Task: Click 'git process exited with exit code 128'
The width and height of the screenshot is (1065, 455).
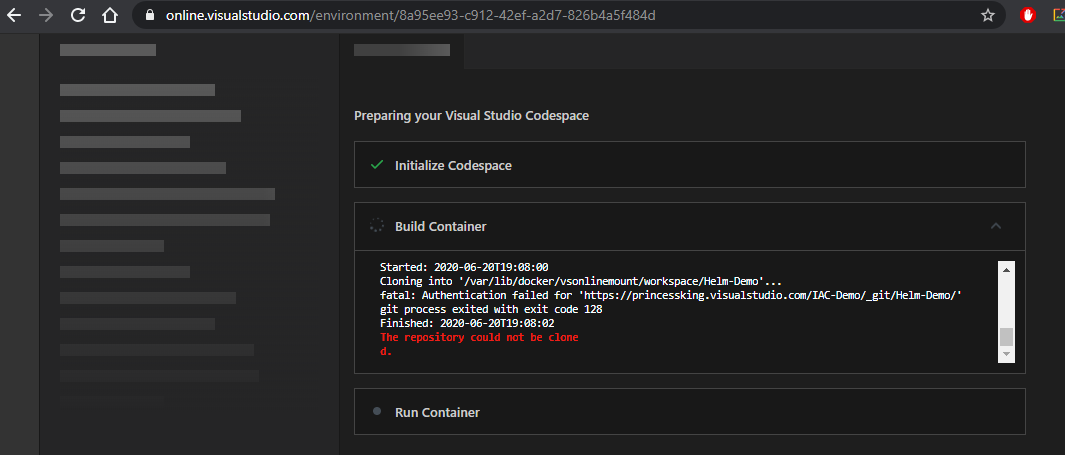Action: (491, 310)
